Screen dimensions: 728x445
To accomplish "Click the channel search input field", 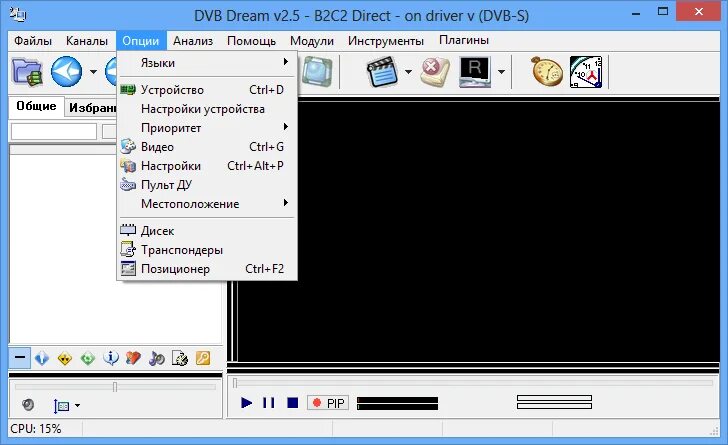I will (x=54, y=131).
